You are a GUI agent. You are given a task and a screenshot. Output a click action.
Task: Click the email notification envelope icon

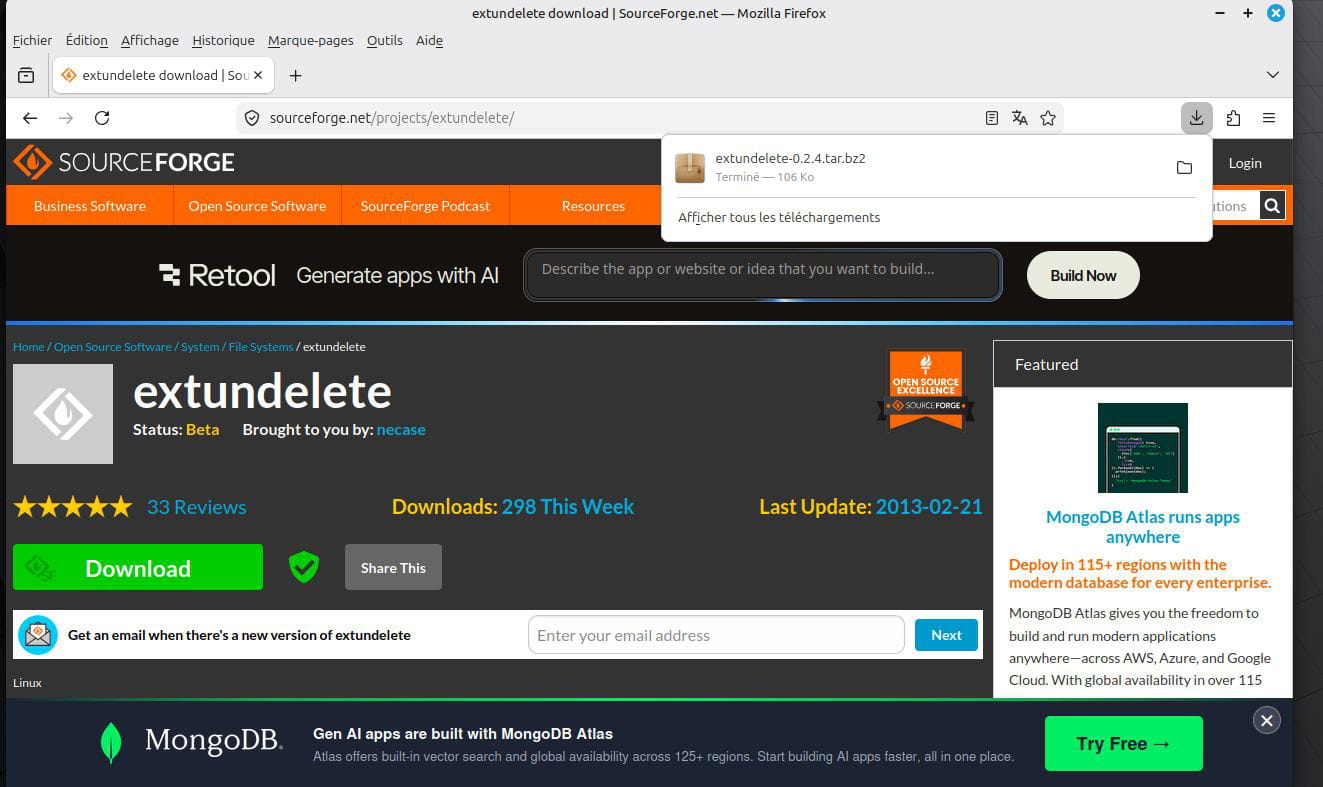(38, 635)
